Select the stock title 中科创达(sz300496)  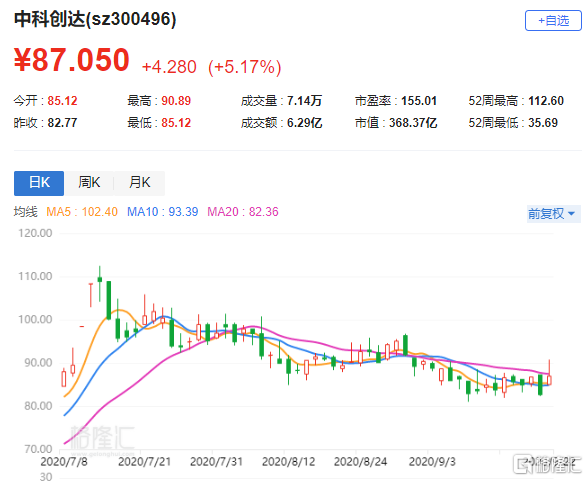pos(95,19)
